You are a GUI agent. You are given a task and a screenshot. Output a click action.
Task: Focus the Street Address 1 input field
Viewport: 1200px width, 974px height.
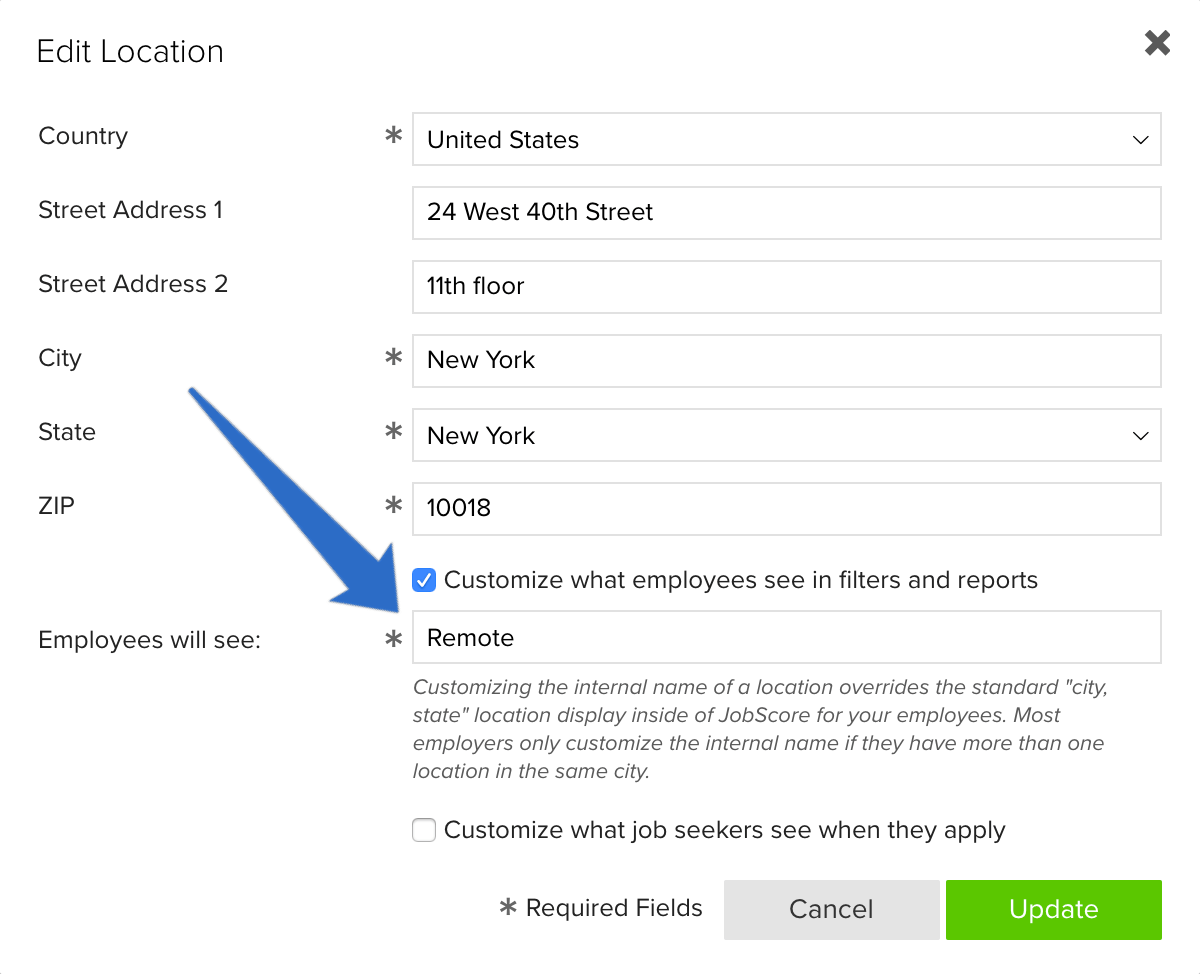[x=786, y=212]
